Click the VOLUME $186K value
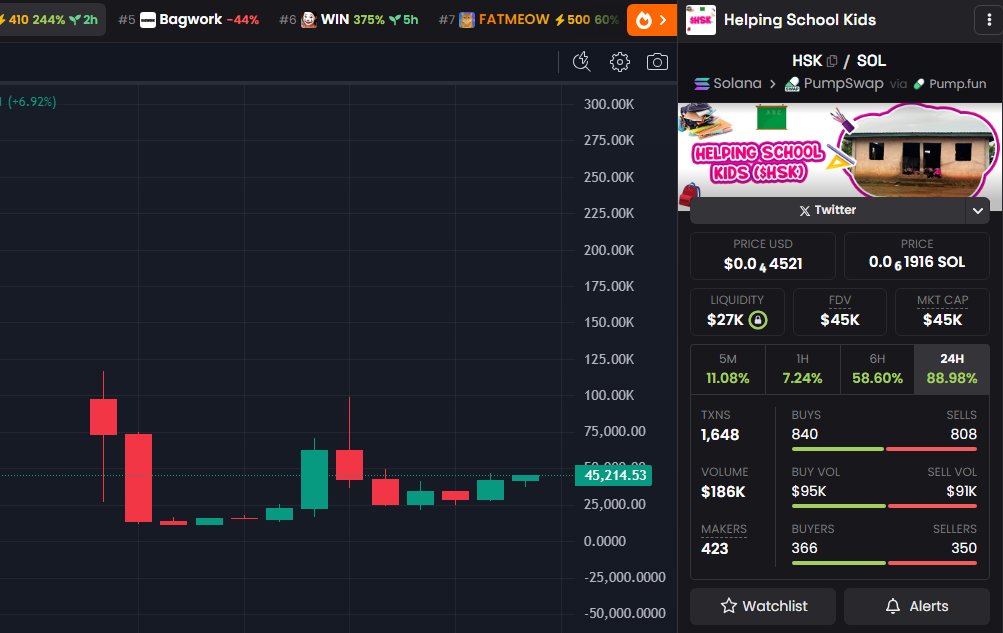Image resolution: width=1003 pixels, height=633 pixels. point(723,492)
